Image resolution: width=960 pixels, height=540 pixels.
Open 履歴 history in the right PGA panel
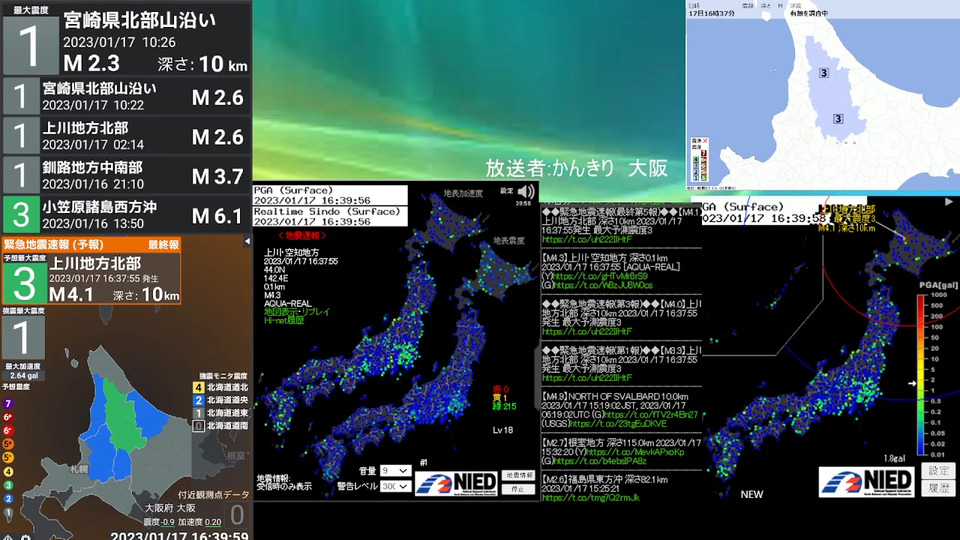pos(938,488)
